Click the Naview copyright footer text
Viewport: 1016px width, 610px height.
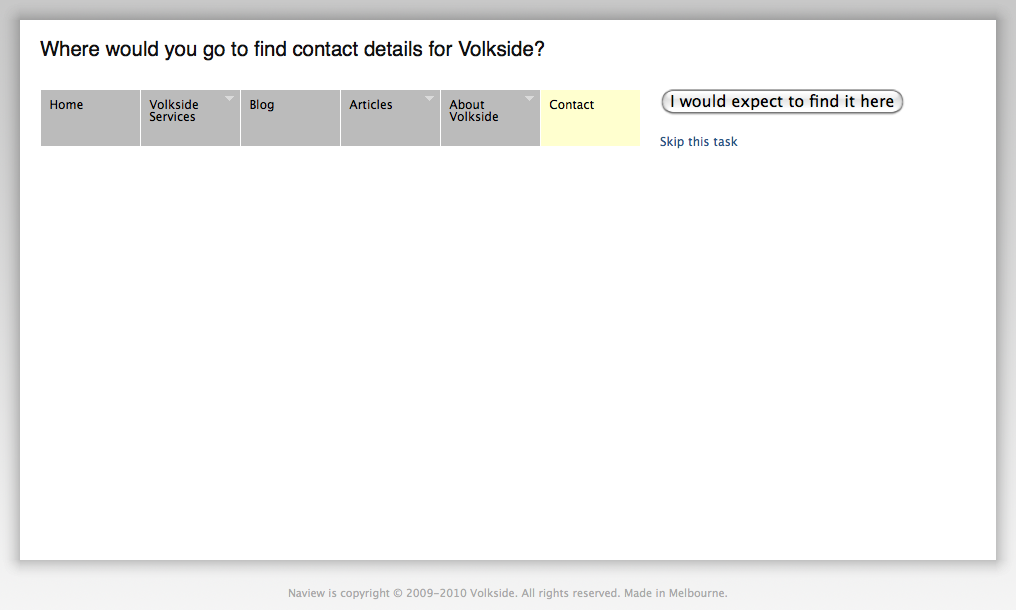click(507, 593)
